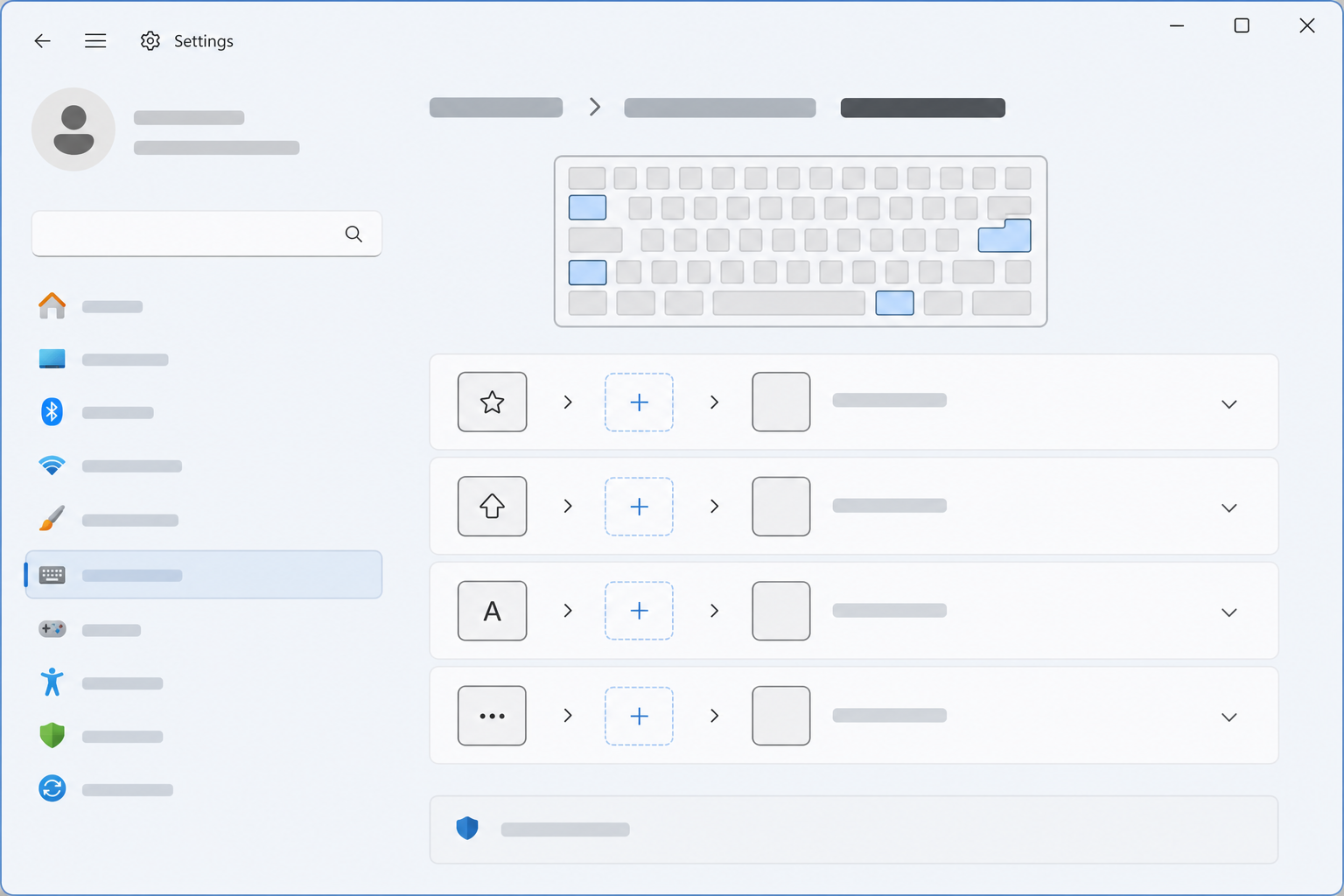Screen dimensions: 1344x896
Task: Open the paintbrush Personalization item
Action: [204, 520]
